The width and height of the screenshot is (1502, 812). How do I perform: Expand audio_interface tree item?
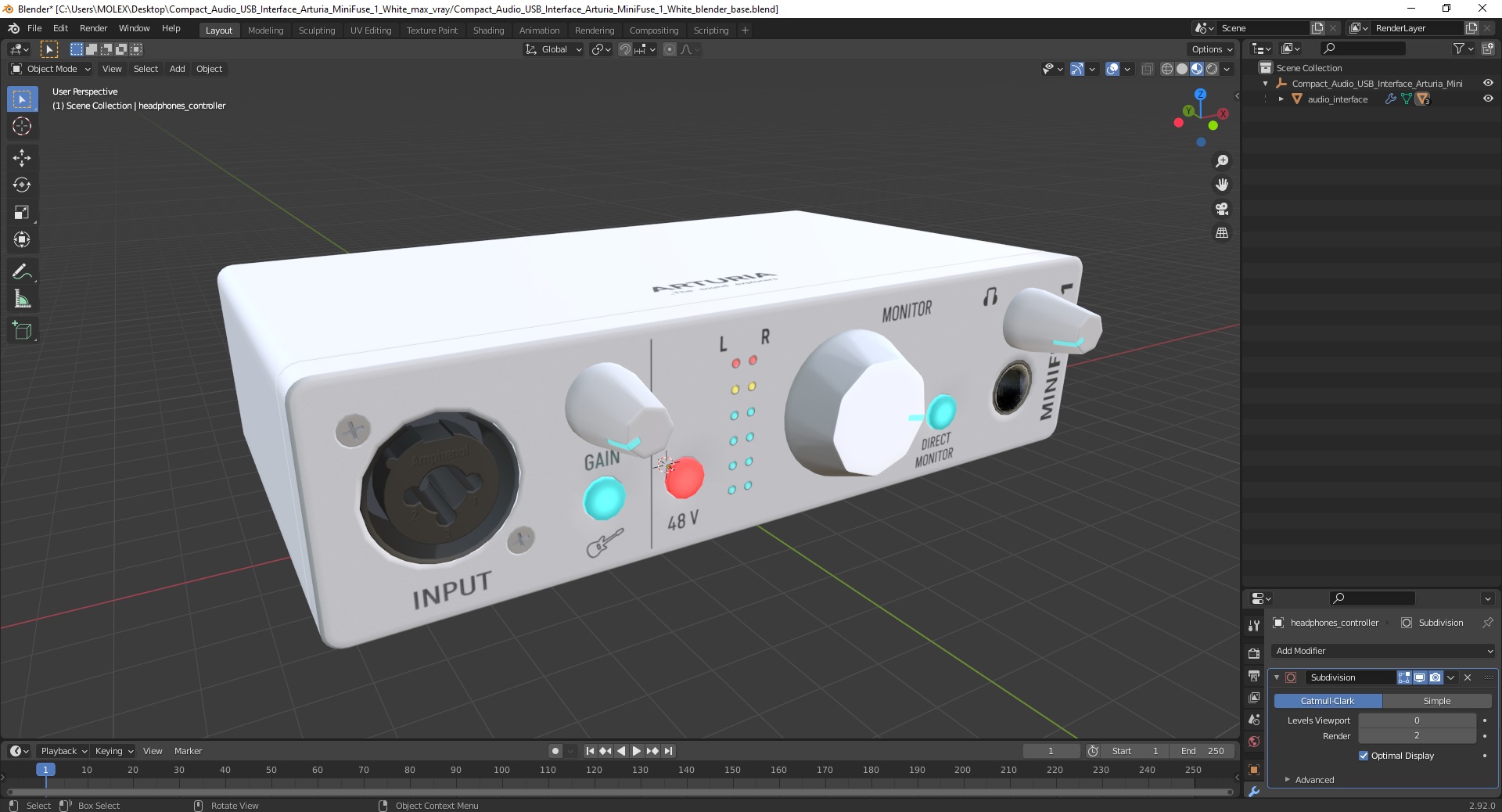(1281, 99)
